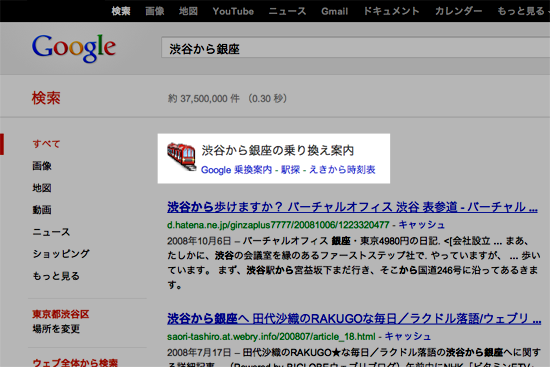Select すべて in left sidebar

(46, 144)
